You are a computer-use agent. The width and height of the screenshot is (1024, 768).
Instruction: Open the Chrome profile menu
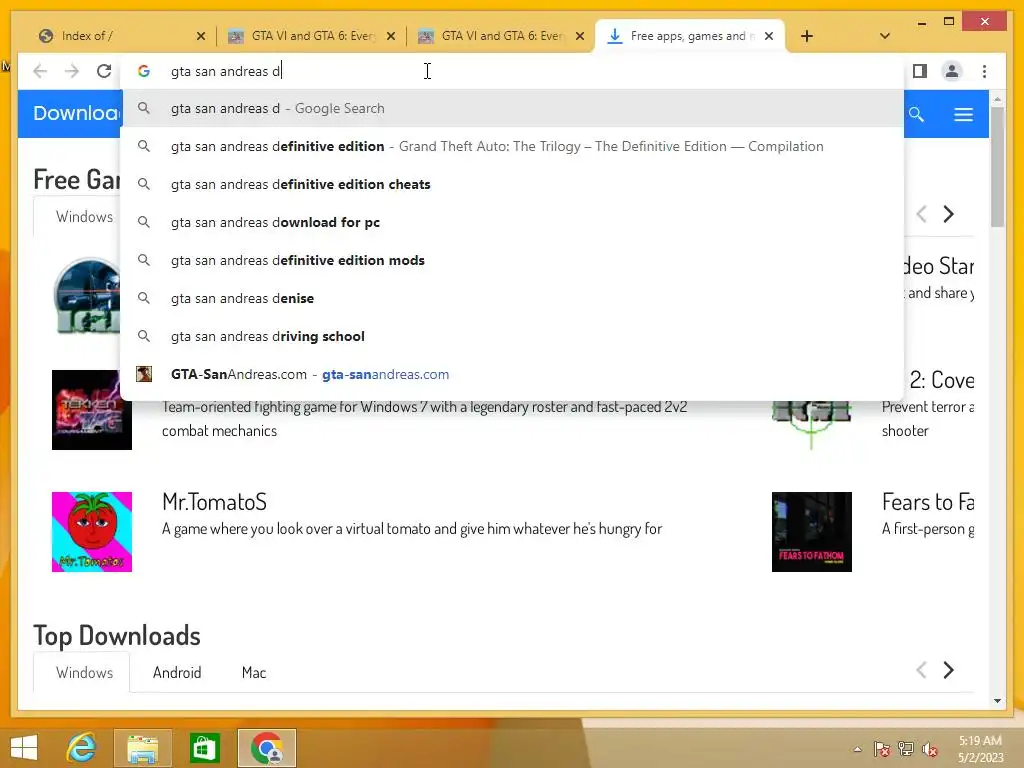(952, 71)
